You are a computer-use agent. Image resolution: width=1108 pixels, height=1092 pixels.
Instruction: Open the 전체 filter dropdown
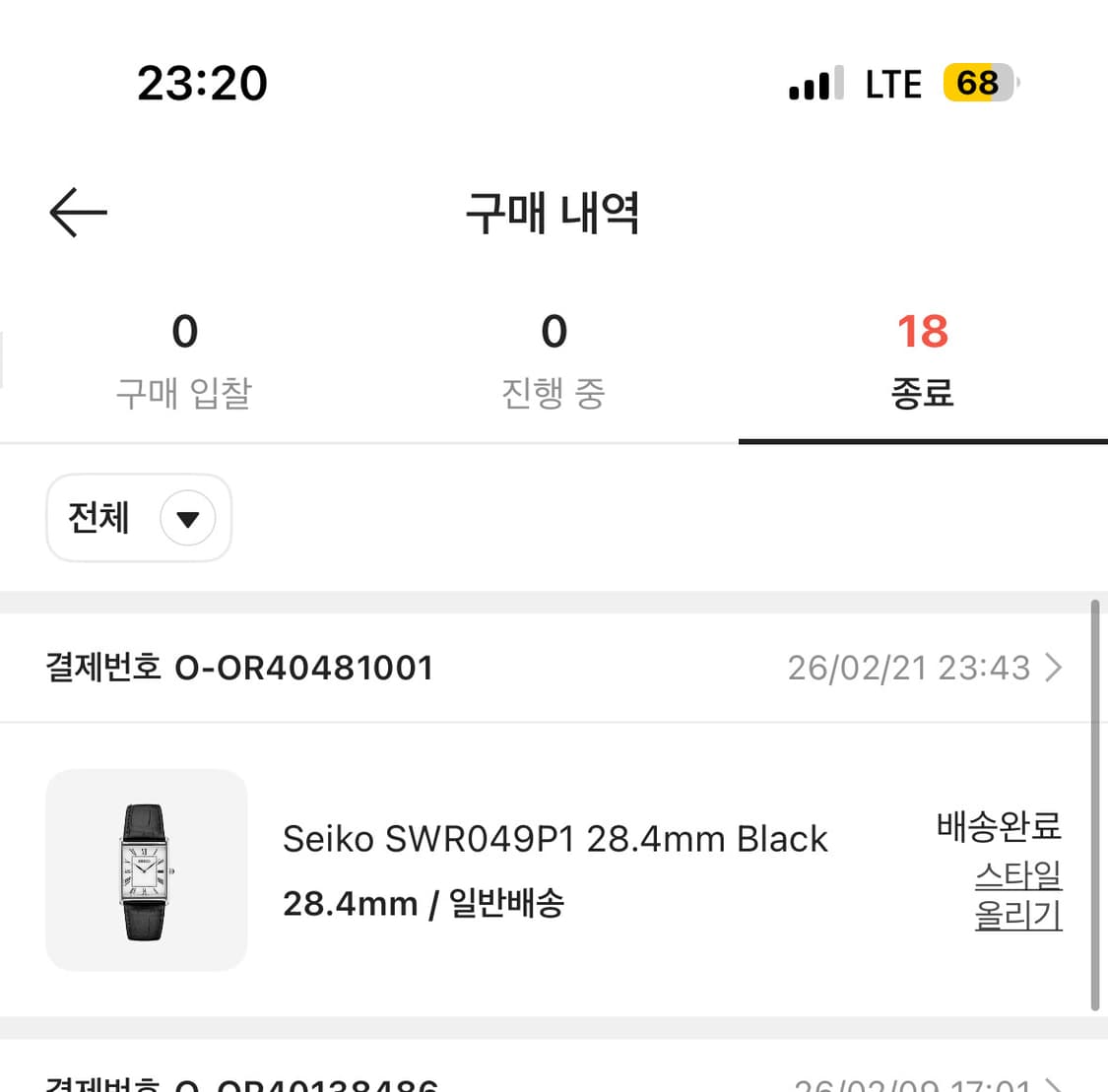point(138,519)
